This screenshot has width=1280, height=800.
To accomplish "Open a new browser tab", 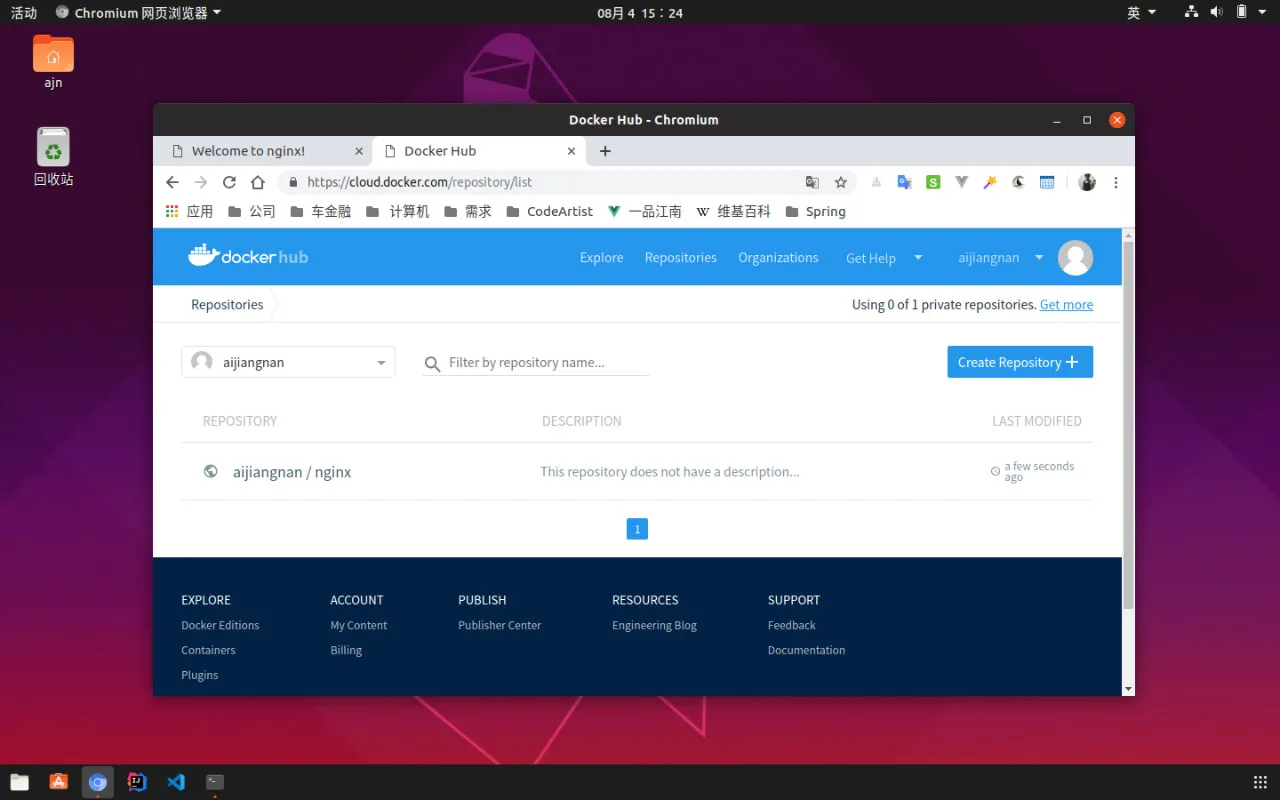I will (605, 151).
